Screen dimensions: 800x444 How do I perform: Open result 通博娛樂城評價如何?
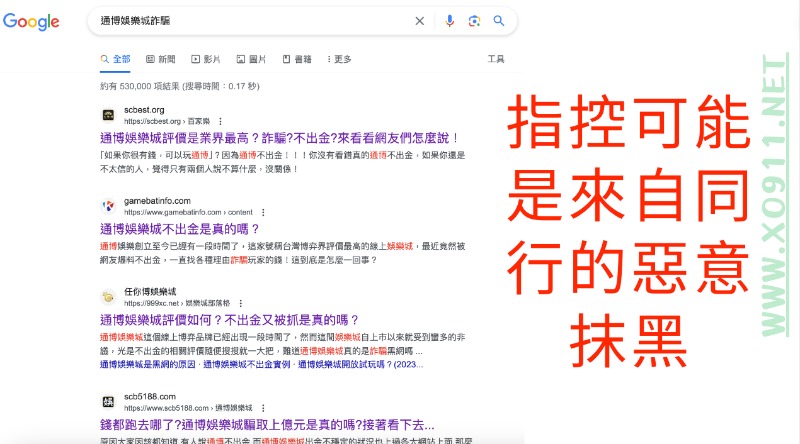(x=230, y=320)
